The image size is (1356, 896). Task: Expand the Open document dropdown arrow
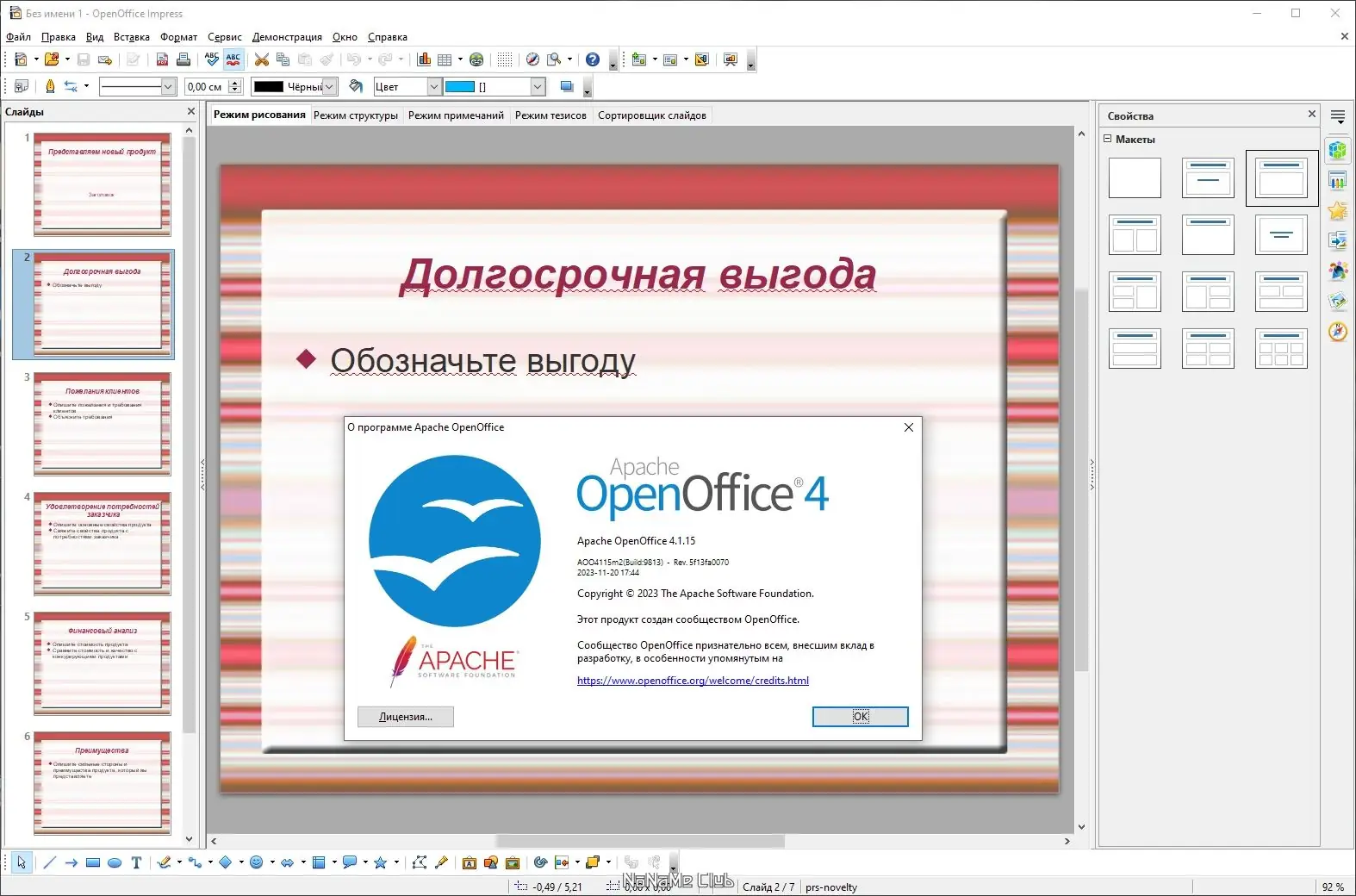67,59
